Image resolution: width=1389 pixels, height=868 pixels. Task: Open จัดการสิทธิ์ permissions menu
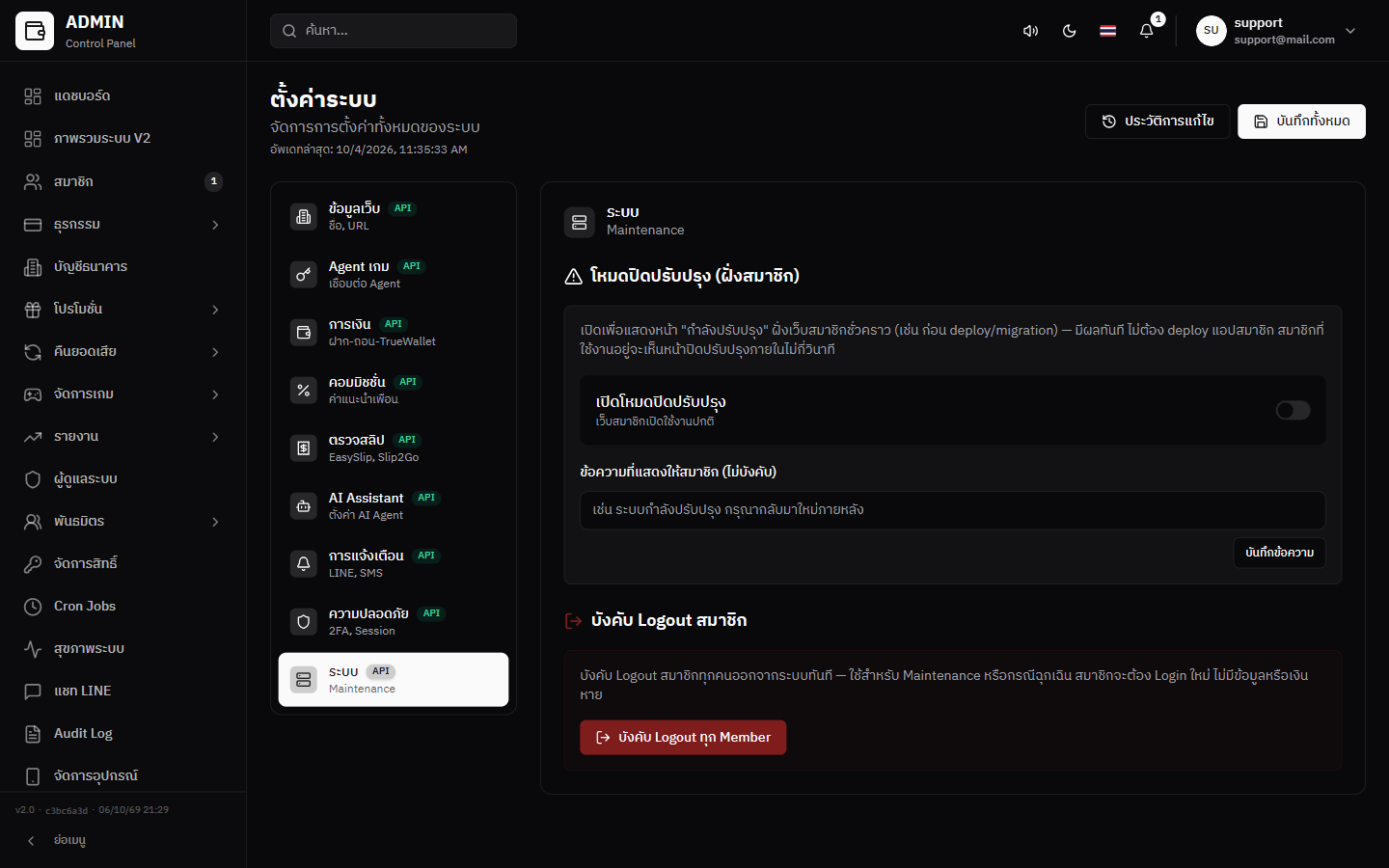point(123,564)
